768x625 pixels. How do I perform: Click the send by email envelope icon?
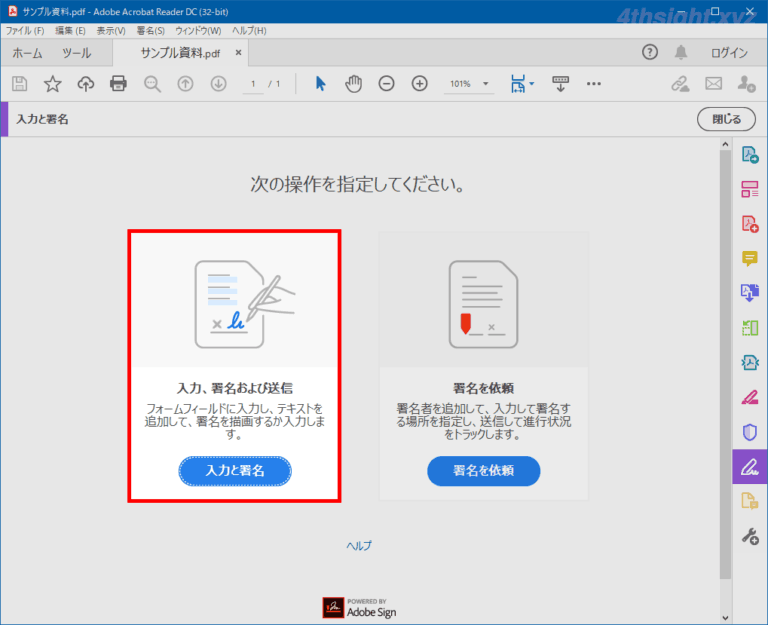tap(713, 84)
